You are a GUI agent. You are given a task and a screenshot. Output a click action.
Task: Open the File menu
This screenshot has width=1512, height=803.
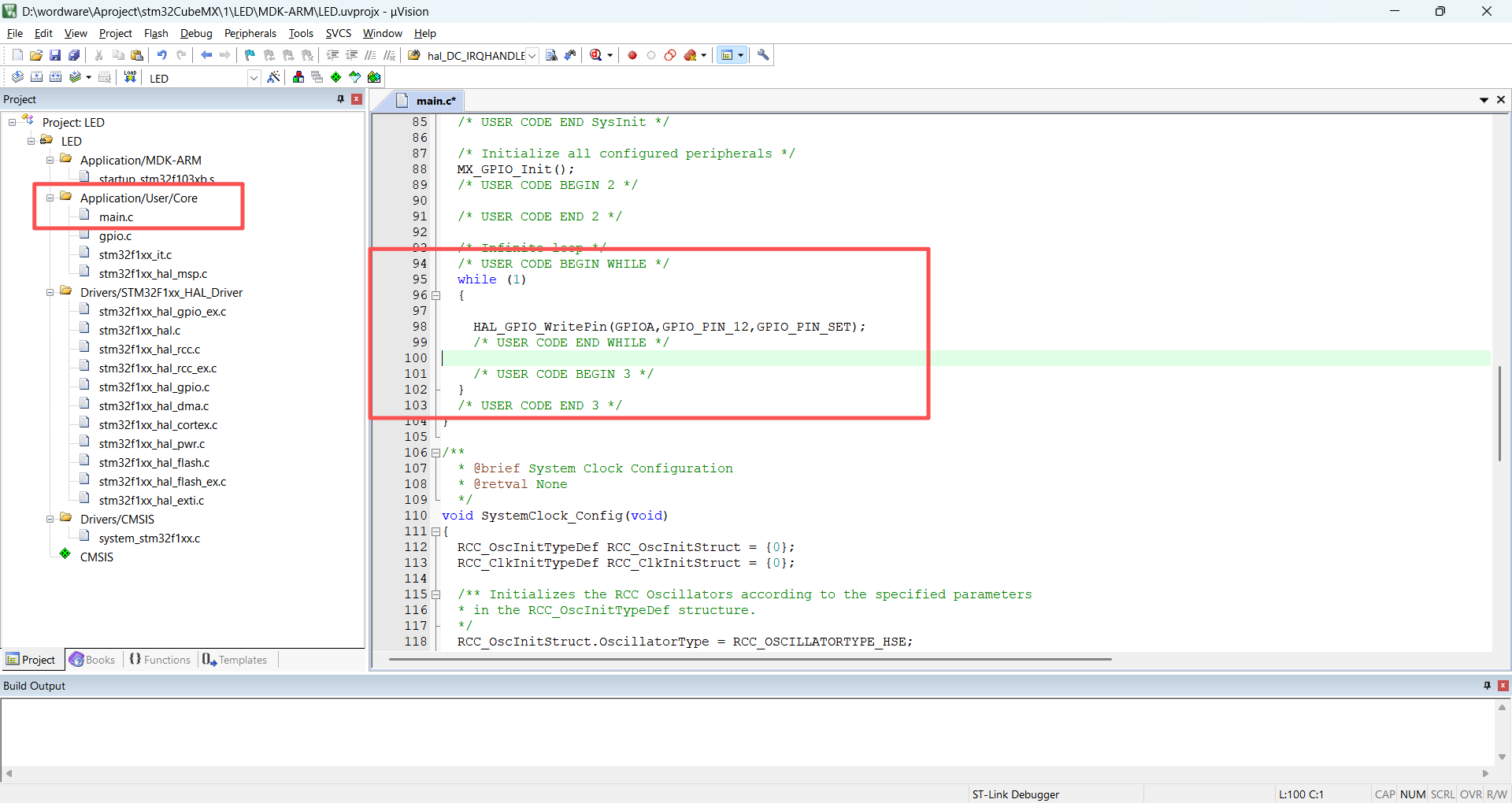pyautogui.click(x=15, y=33)
